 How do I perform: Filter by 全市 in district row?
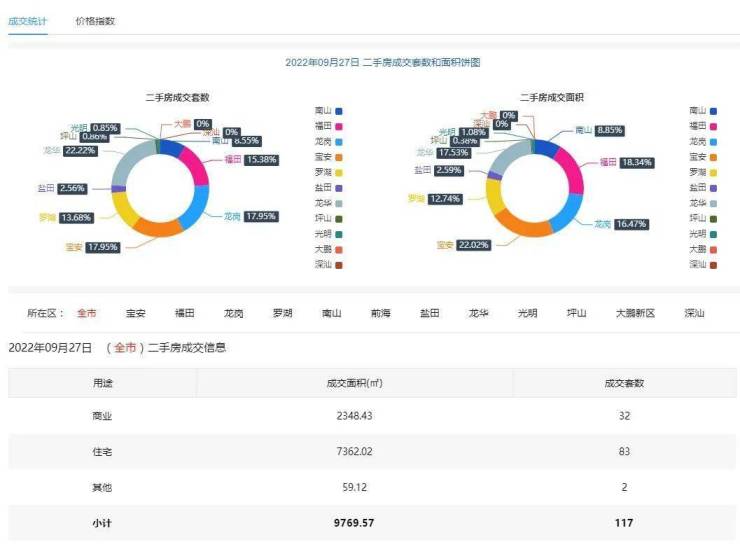(x=87, y=313)
